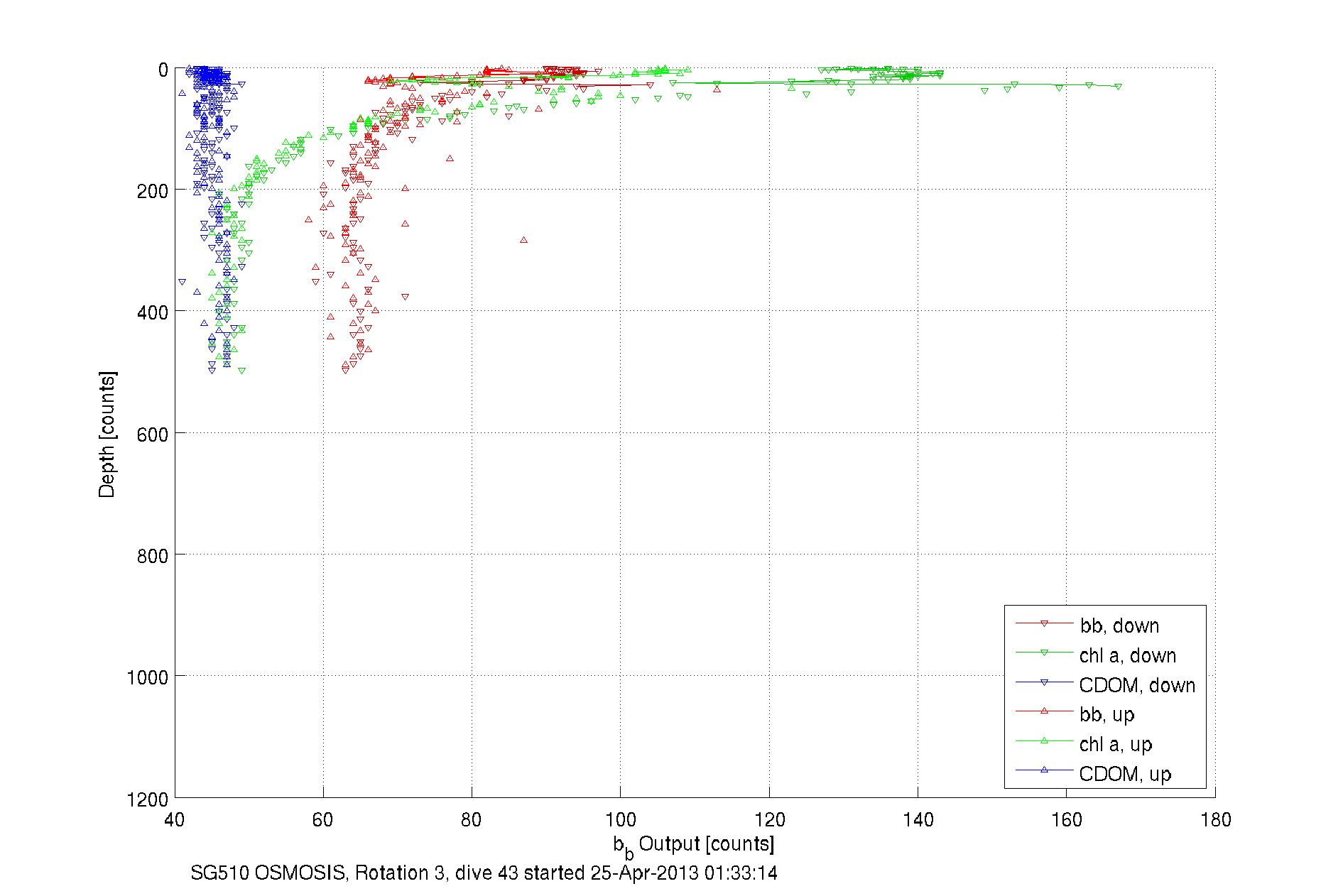This screenshot has width=1343, height=896.
Task: Click the x-axis tick label 80
Action: point(472,820)
